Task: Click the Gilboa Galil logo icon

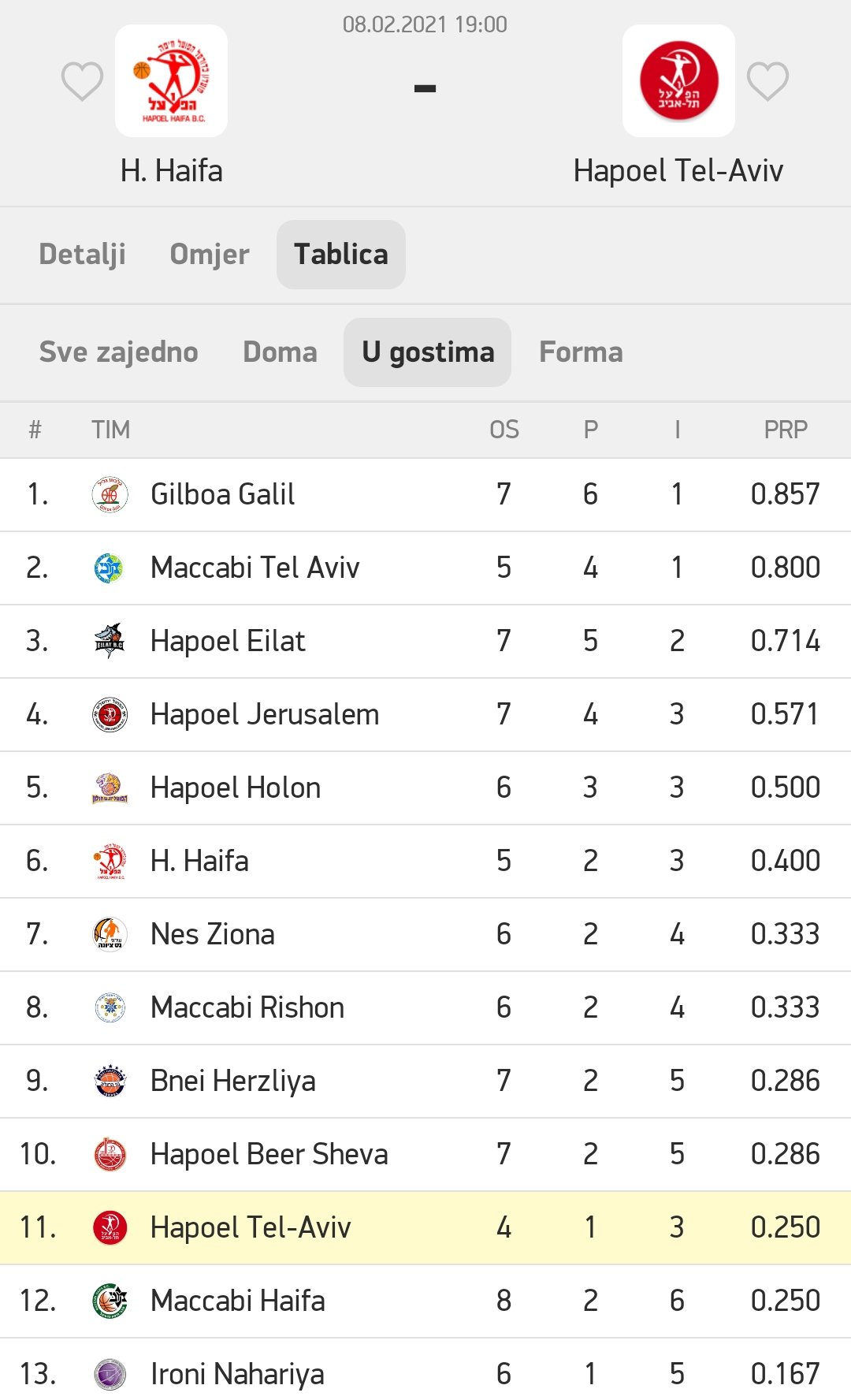Action: (110, 495)
